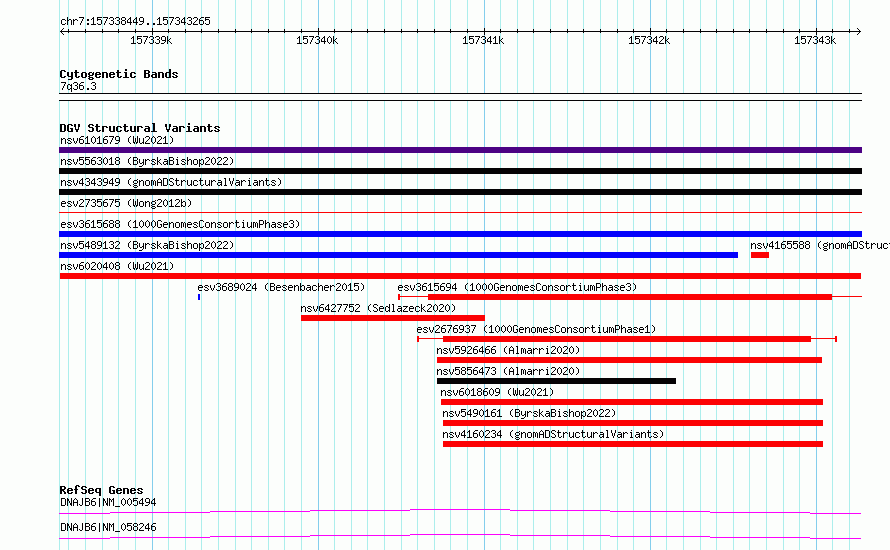Image resolution: width=890 pixels, height=550 pixels.
Task: Click the blue esv3615688 variant bar
Action: click(x=460, y=234)
